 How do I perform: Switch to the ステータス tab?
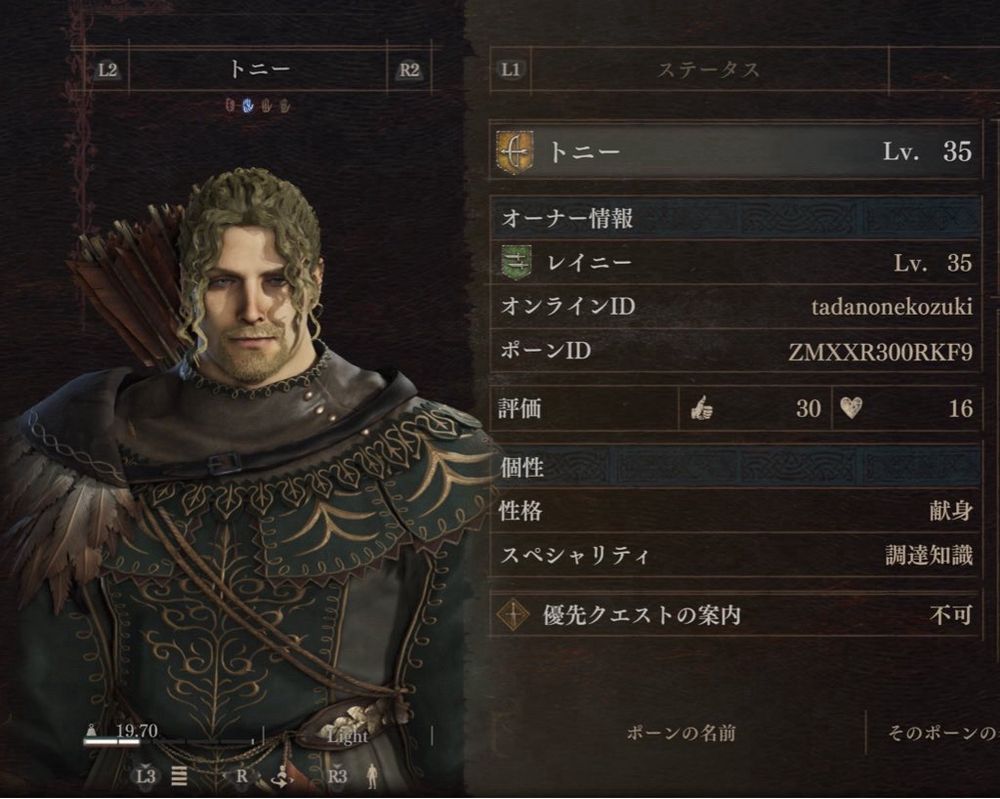(x=708, y=69)
